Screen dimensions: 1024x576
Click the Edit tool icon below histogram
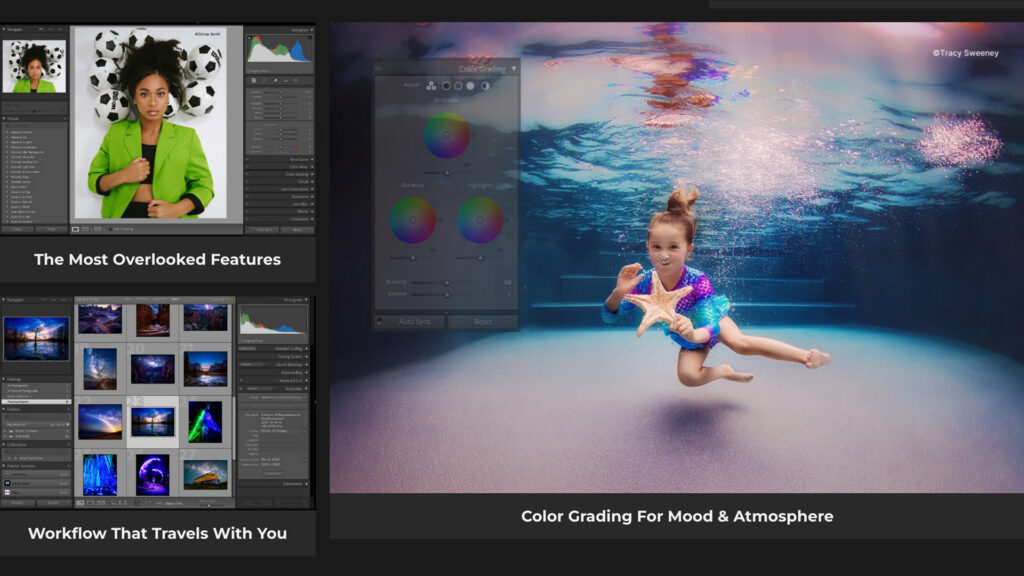254,80
